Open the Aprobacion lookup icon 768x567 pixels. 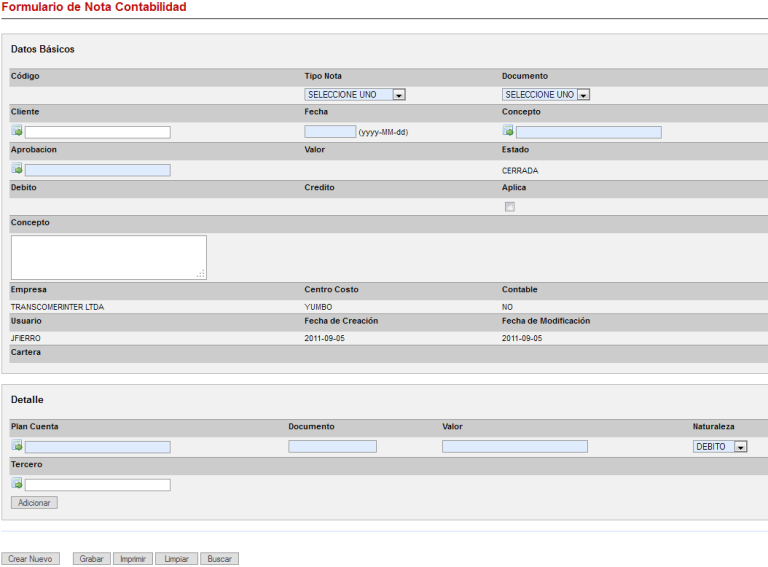[x=17, y=169]
